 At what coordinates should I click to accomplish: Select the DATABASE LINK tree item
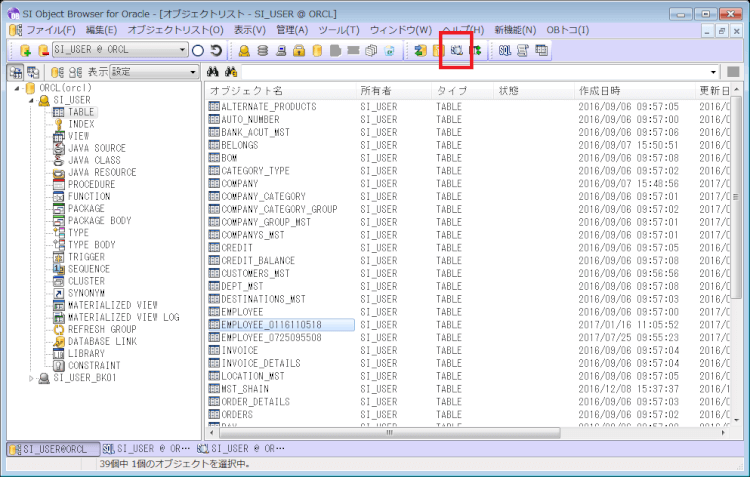coord(100,341)
